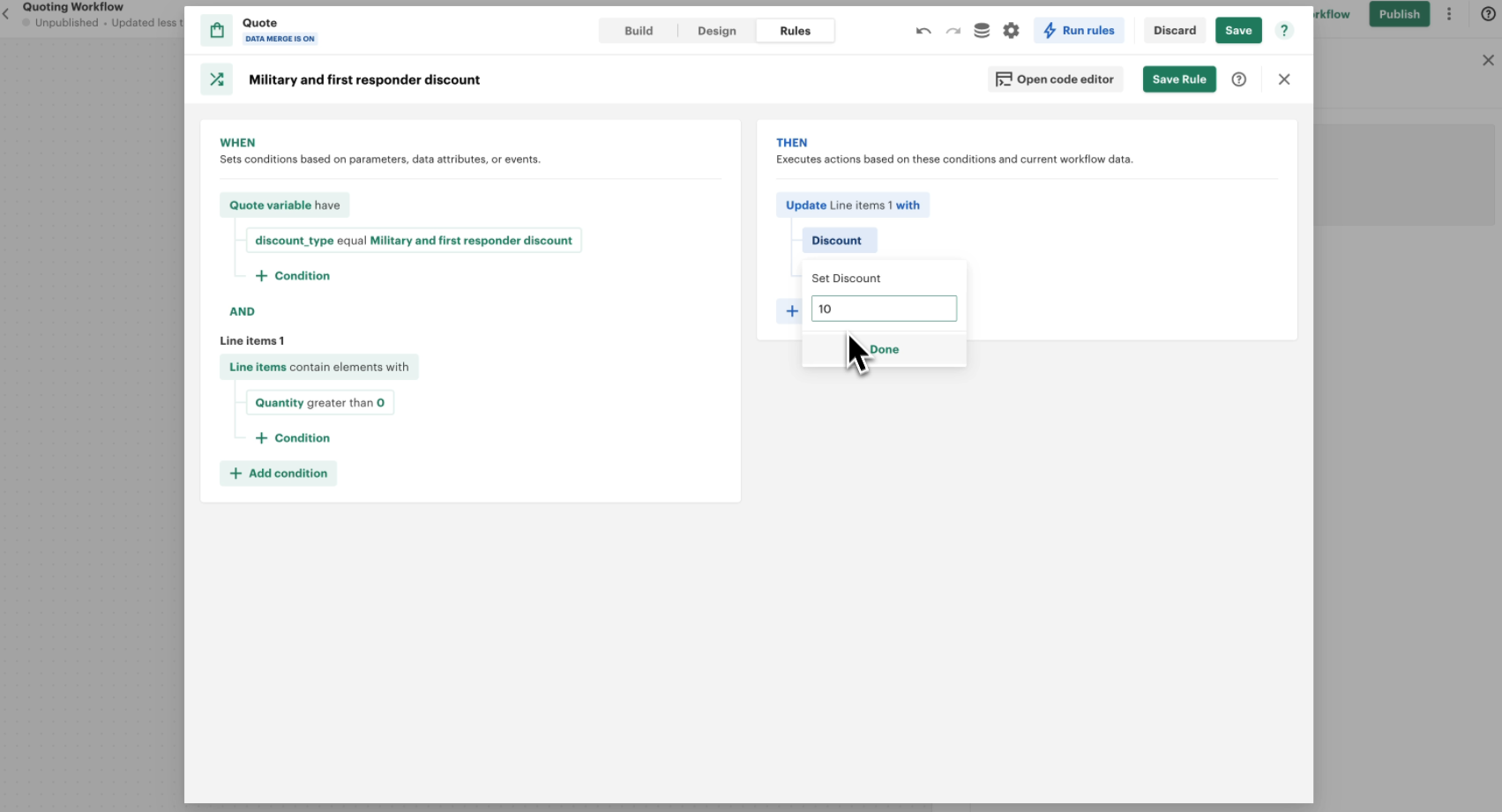Open the Discount action chip
The height and width of the screenshot is (812, 1502).
click(838, 241)
